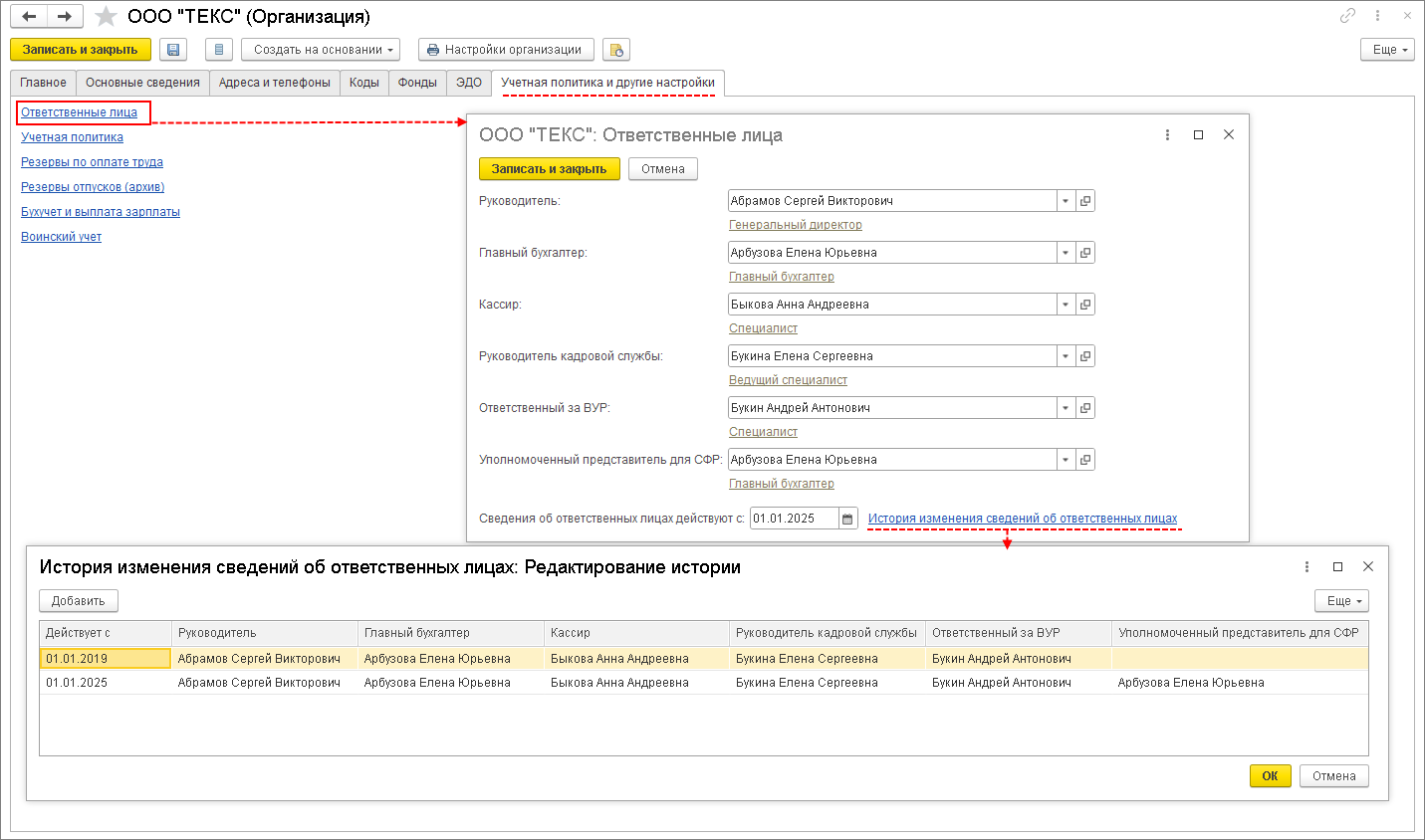The image size is (1425, 840).
Task: Open calendar picker next to date 01.01.2025
Action: click(x=847, y=519)
